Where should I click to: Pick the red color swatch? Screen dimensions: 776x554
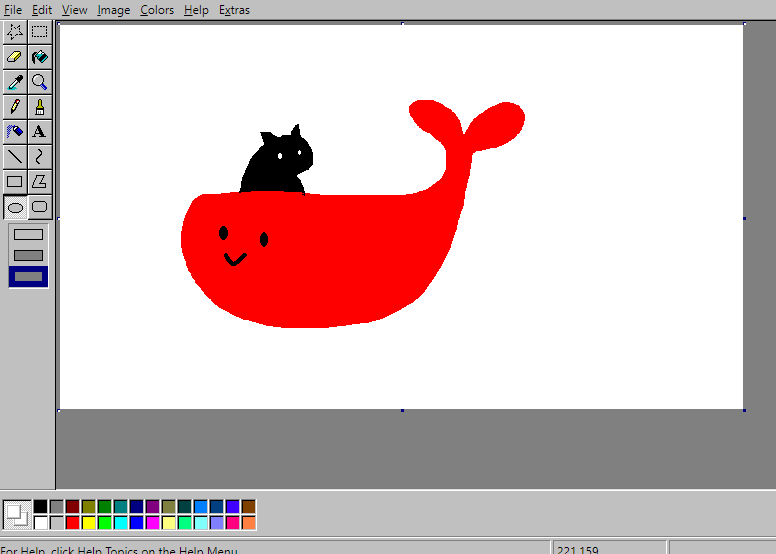click(73, 522)
